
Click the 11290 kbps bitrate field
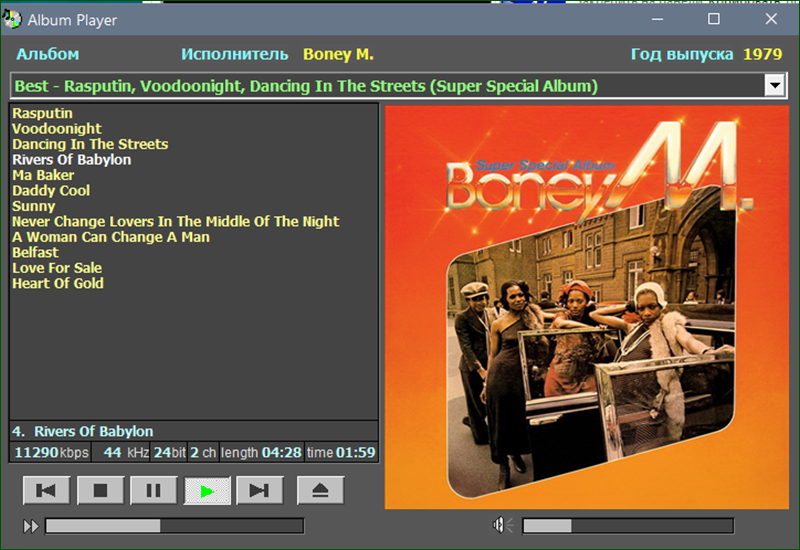pos(51,453)
